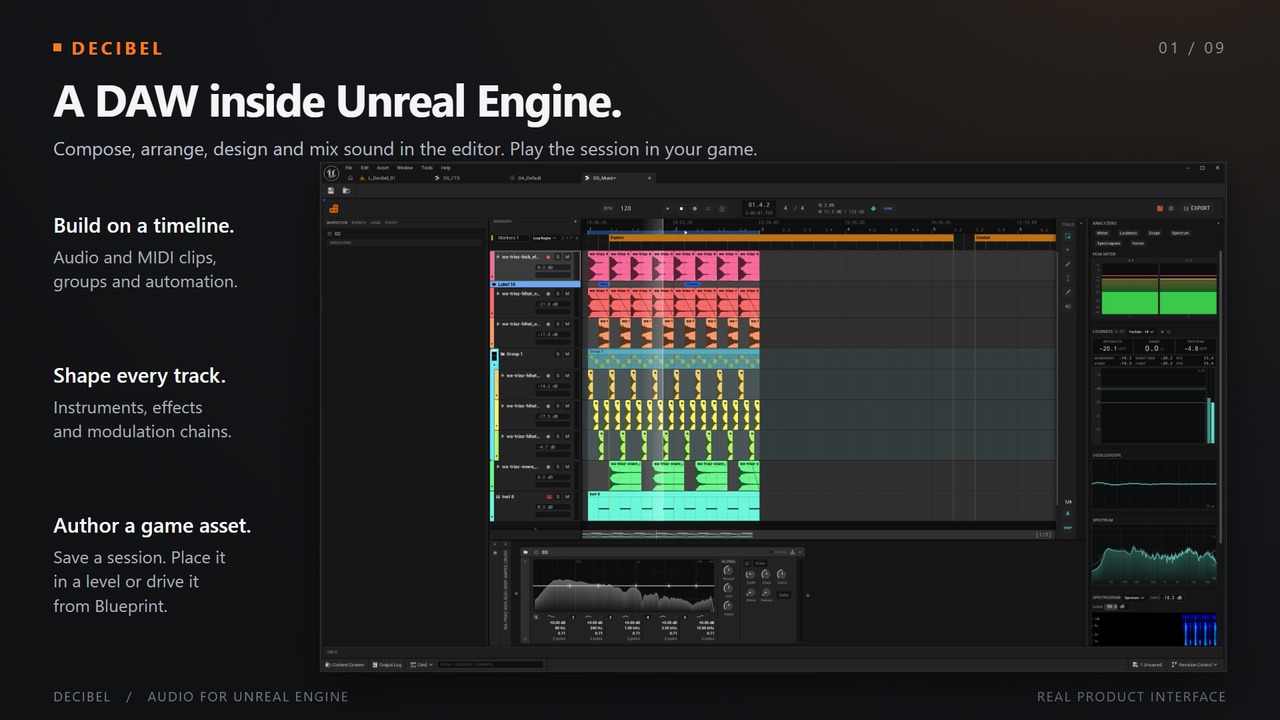Mute the wa-triaz-kick track
1280x720 pixels.
[x=567, y=257]
